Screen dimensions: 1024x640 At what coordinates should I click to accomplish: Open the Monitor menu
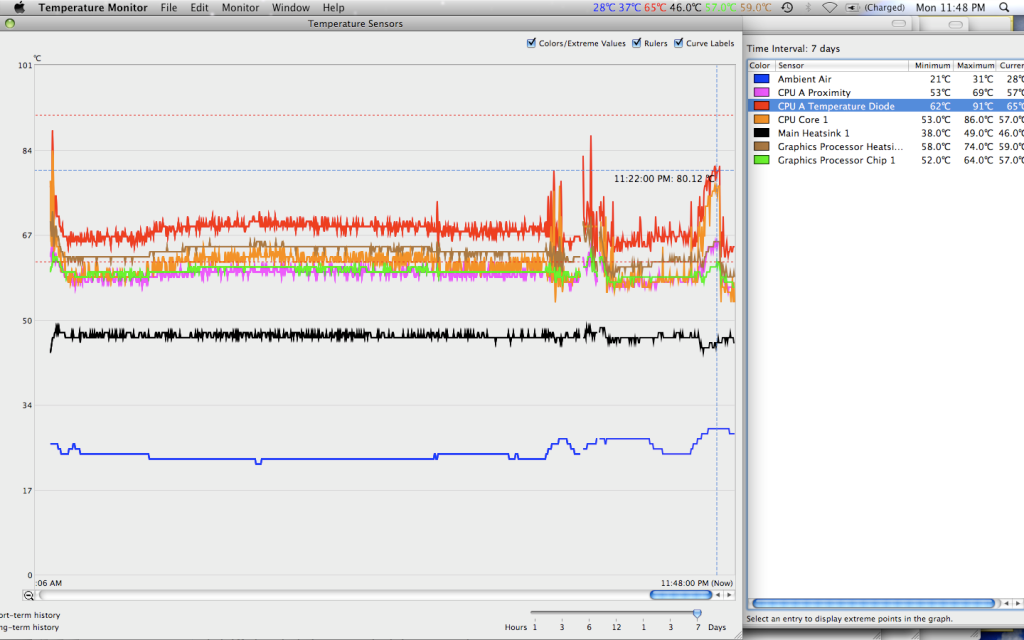tap(240, 7)
